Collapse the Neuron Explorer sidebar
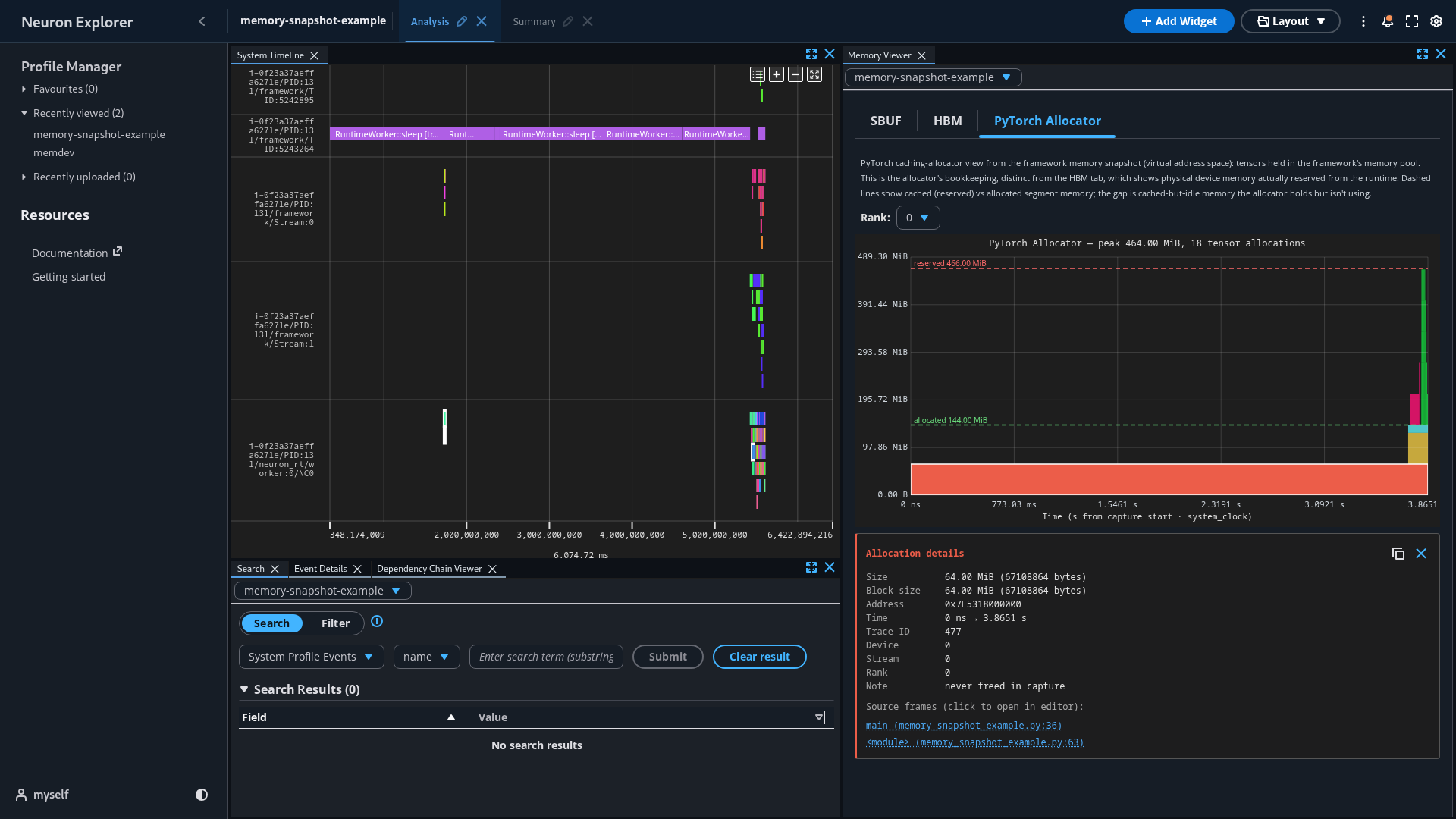This screenshot has height=819, width=1456. [202, 21]
